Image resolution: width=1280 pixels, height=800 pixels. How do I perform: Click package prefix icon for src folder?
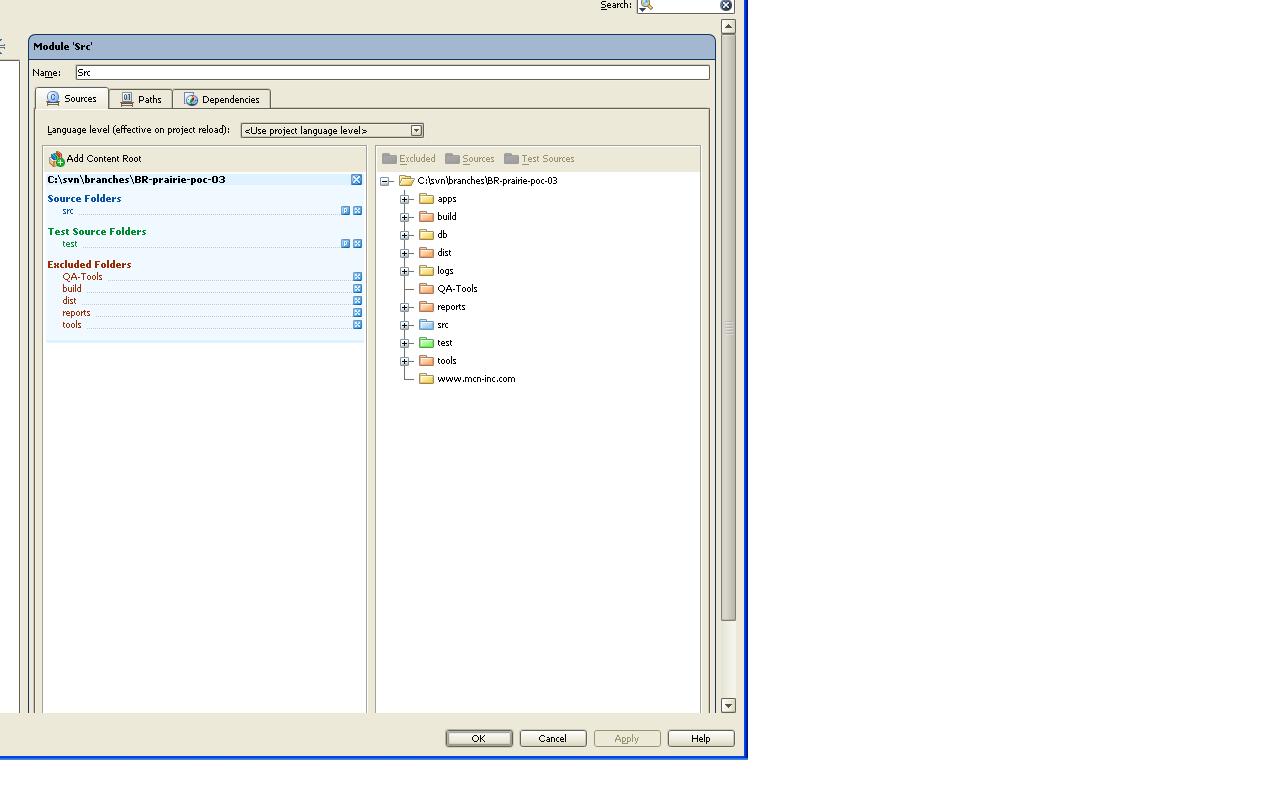click(x=345, y=211)
